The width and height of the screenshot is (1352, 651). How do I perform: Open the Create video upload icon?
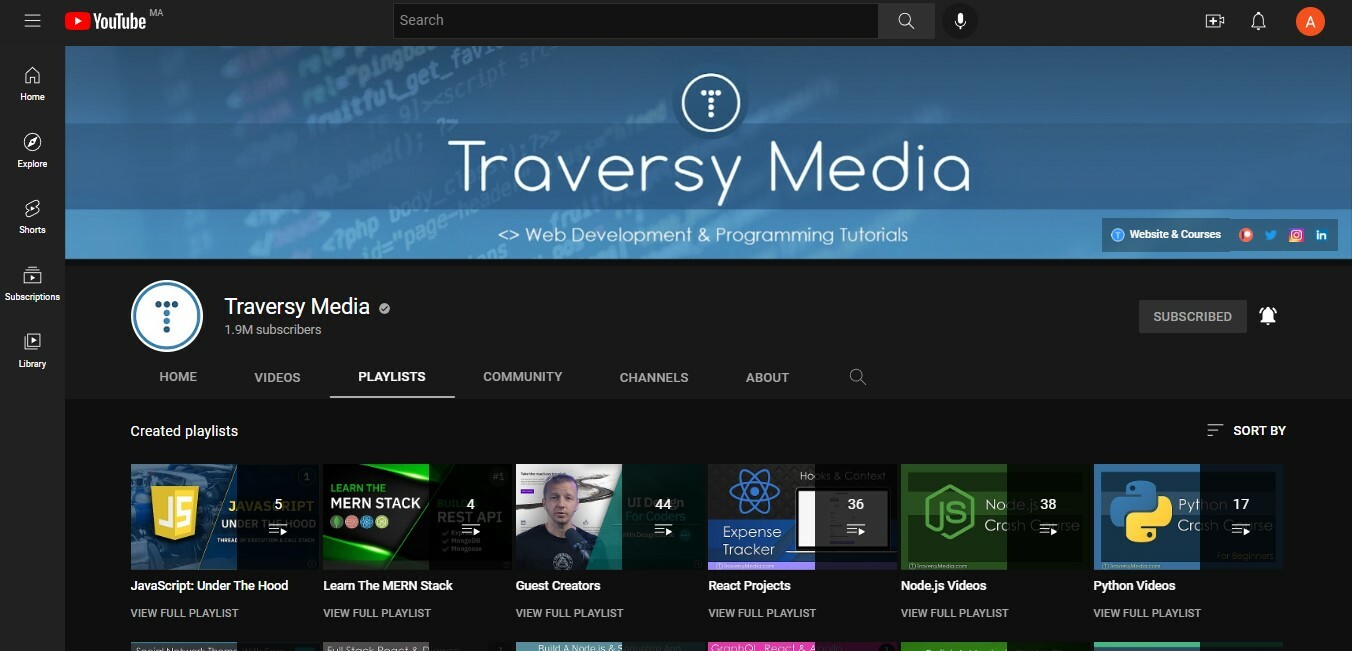pos(1214,20)
